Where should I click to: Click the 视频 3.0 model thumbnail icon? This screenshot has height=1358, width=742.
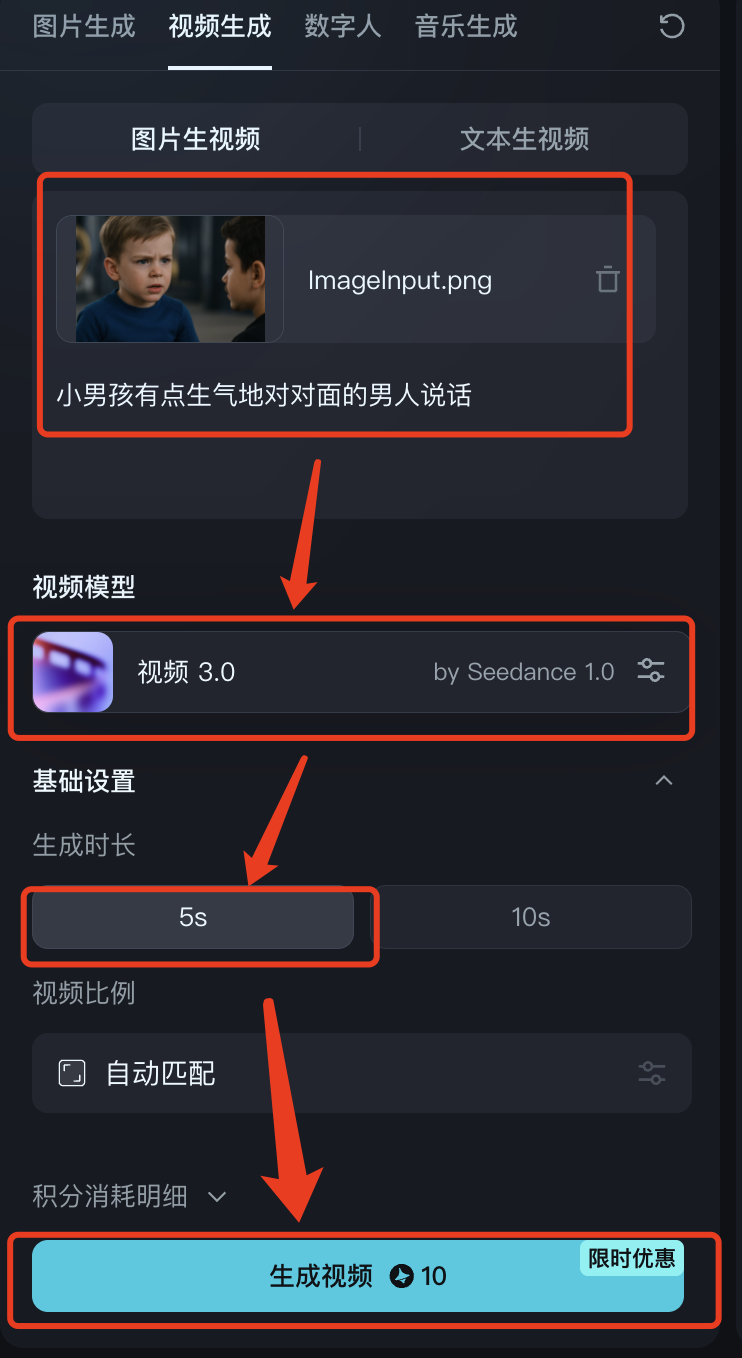73,672
